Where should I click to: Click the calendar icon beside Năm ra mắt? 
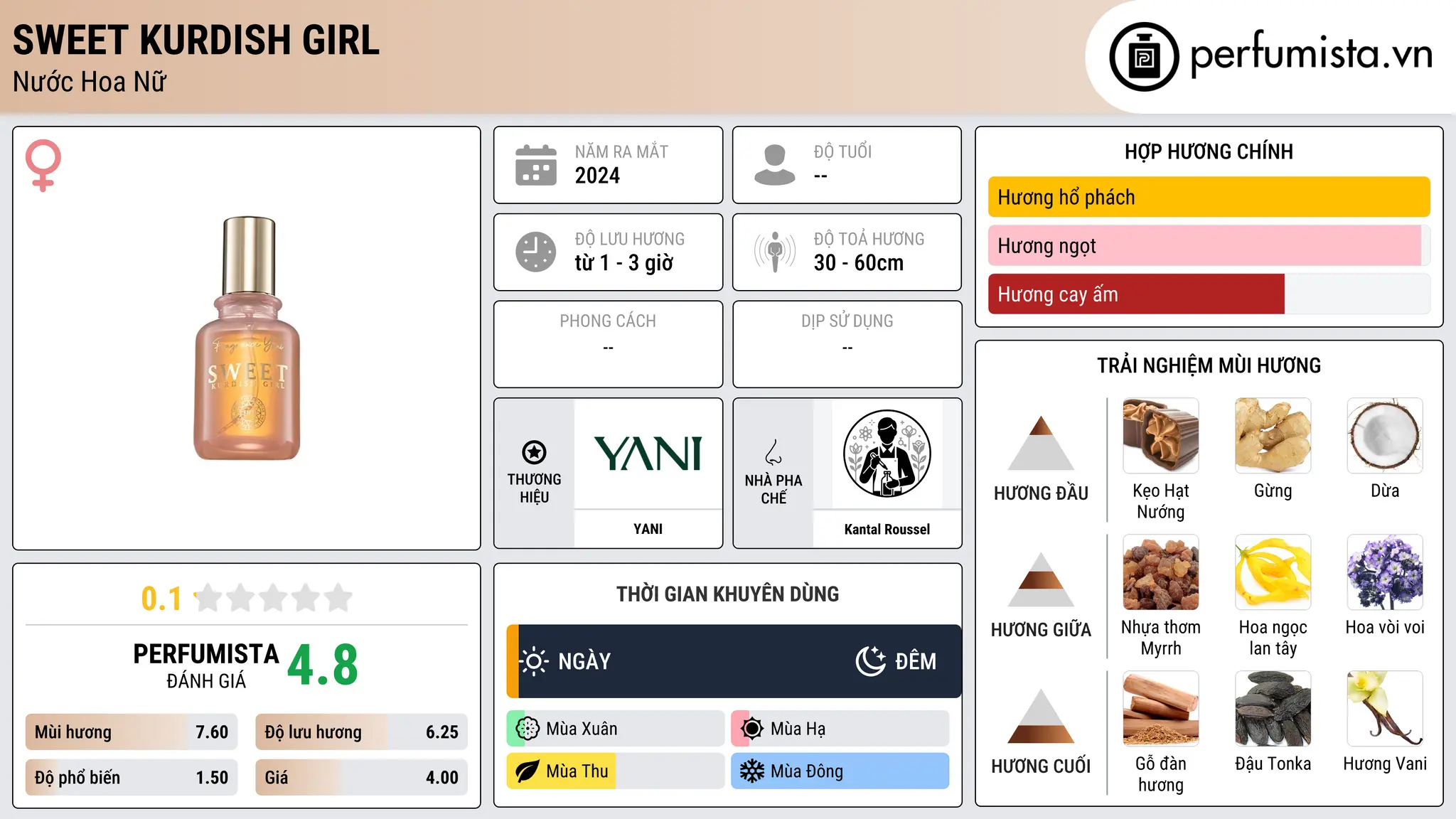536,165
